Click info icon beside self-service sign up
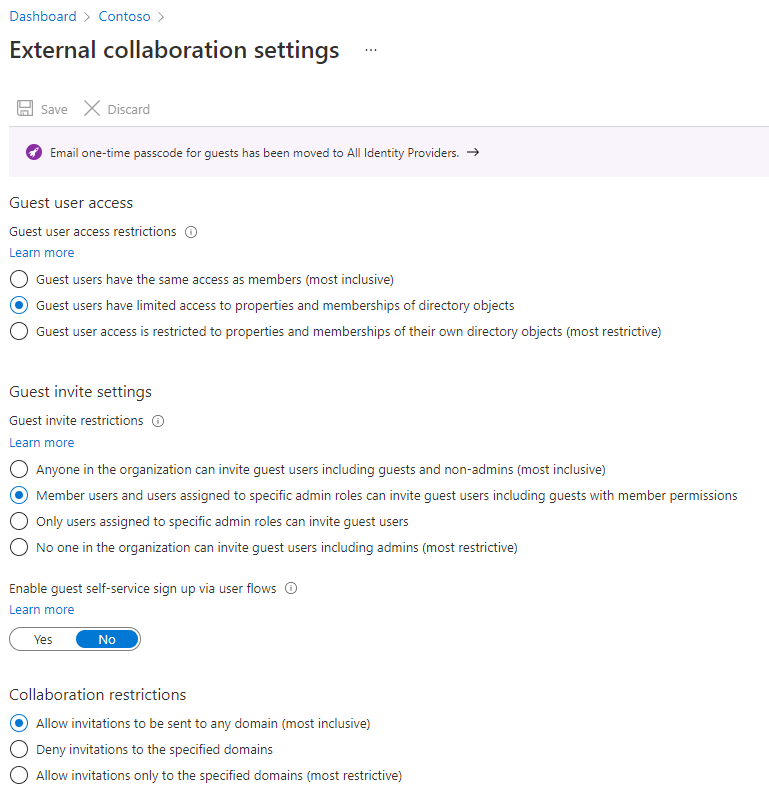 pos(291,589)
